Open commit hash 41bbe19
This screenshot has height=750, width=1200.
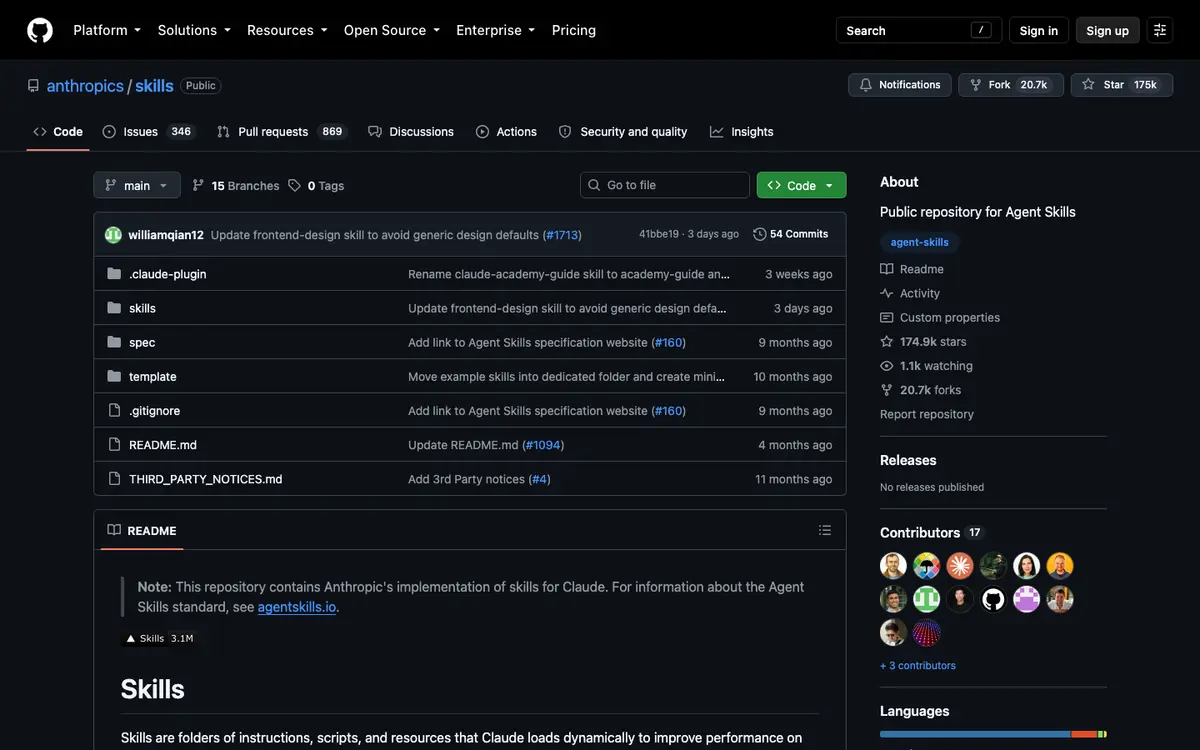[x=659, y=234]
